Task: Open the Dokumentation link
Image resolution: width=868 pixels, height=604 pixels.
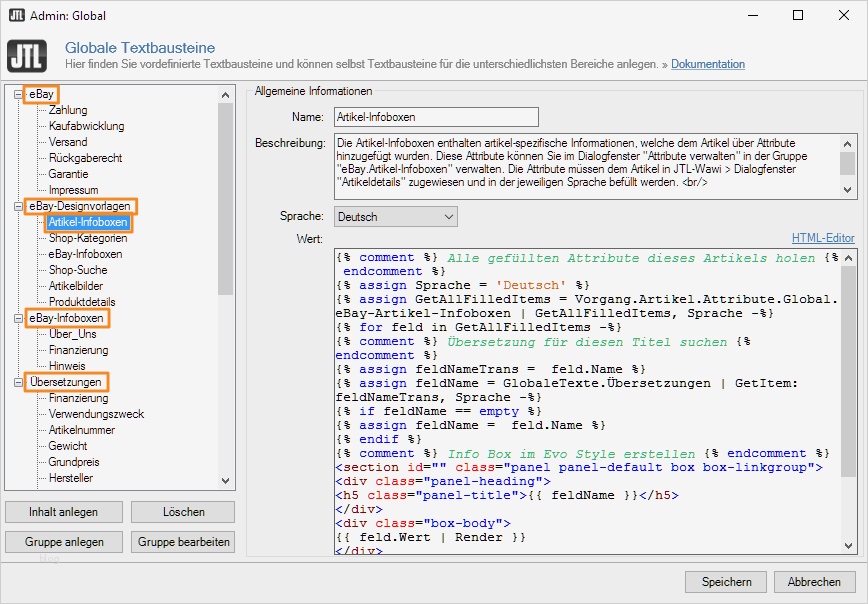Action: click(x=708, y=64)
